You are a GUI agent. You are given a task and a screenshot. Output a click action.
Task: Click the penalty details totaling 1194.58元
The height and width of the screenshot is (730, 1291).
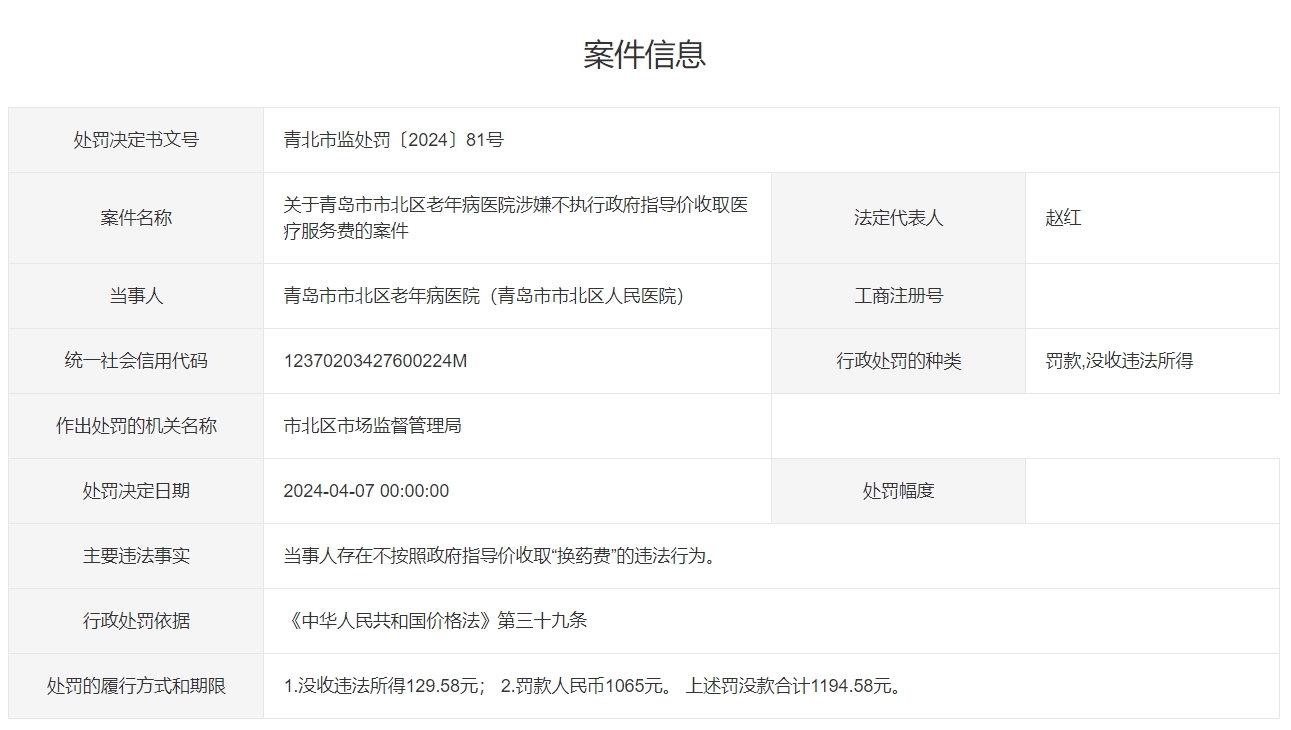[595, 686]
